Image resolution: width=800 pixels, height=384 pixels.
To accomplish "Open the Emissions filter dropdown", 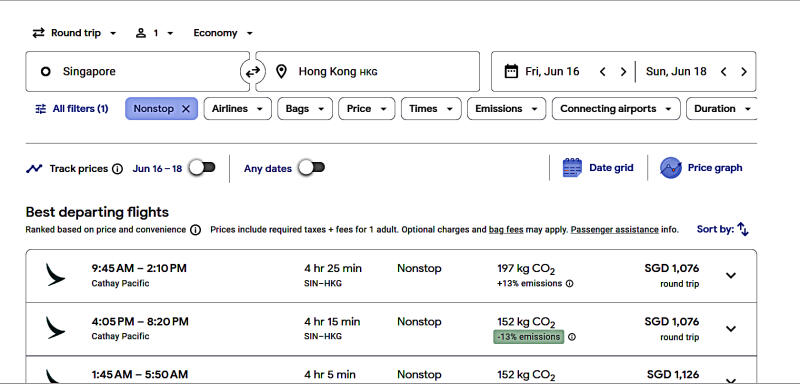I will [506, 109].
